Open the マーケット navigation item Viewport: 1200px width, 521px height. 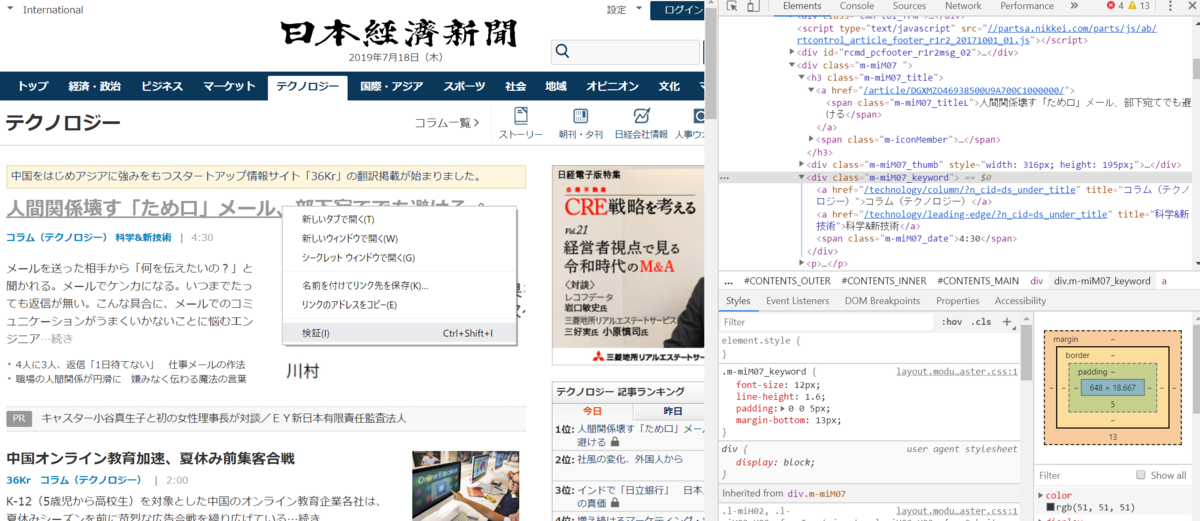[x=230, y=86]
